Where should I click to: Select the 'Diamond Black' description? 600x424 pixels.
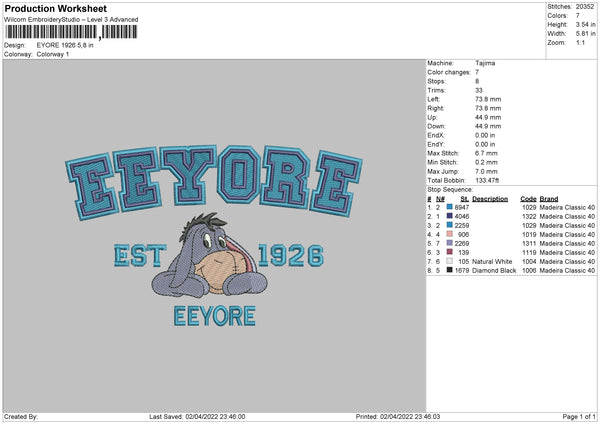[x=494, y=271]
